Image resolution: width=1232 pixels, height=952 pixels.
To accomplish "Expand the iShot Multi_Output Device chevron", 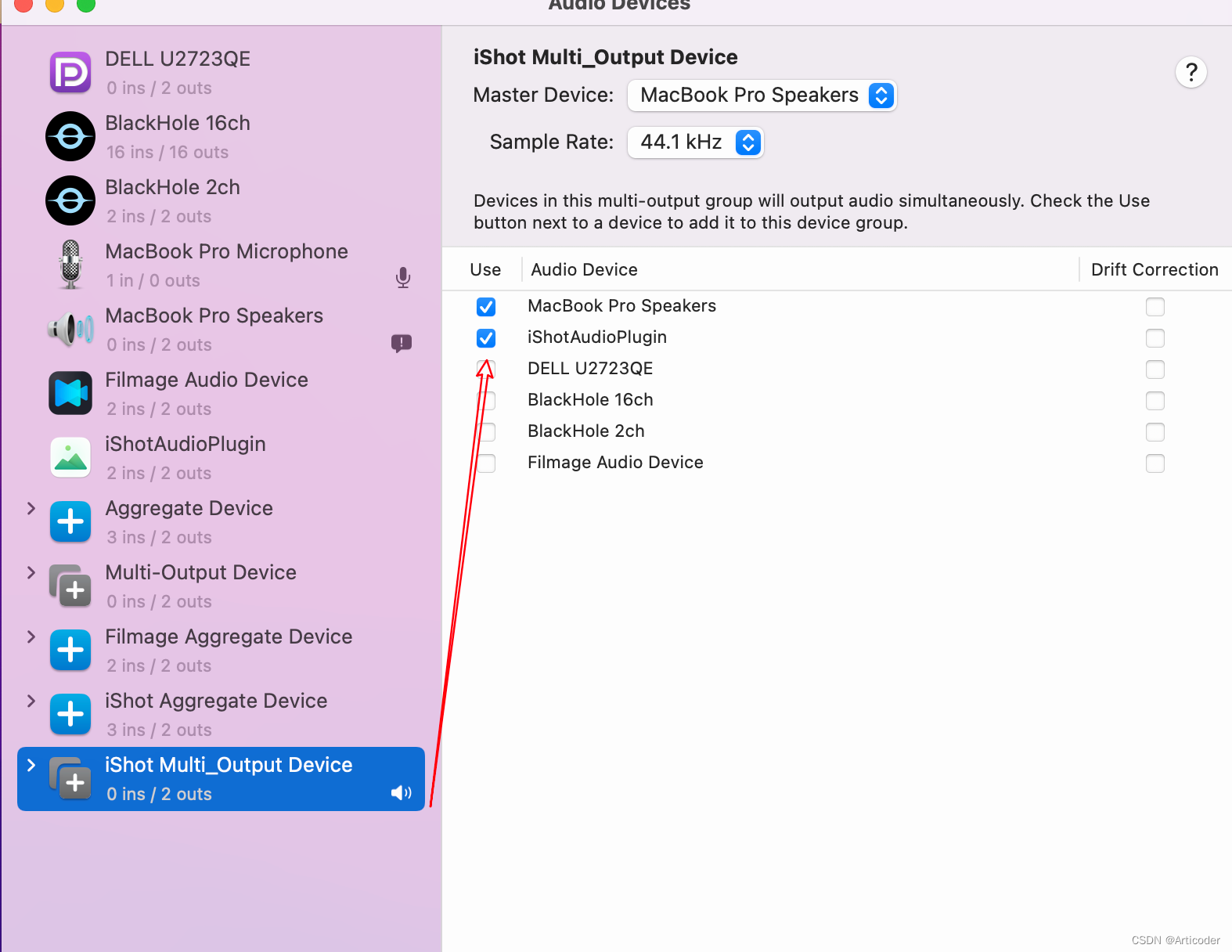I will (x=31, y=765).
